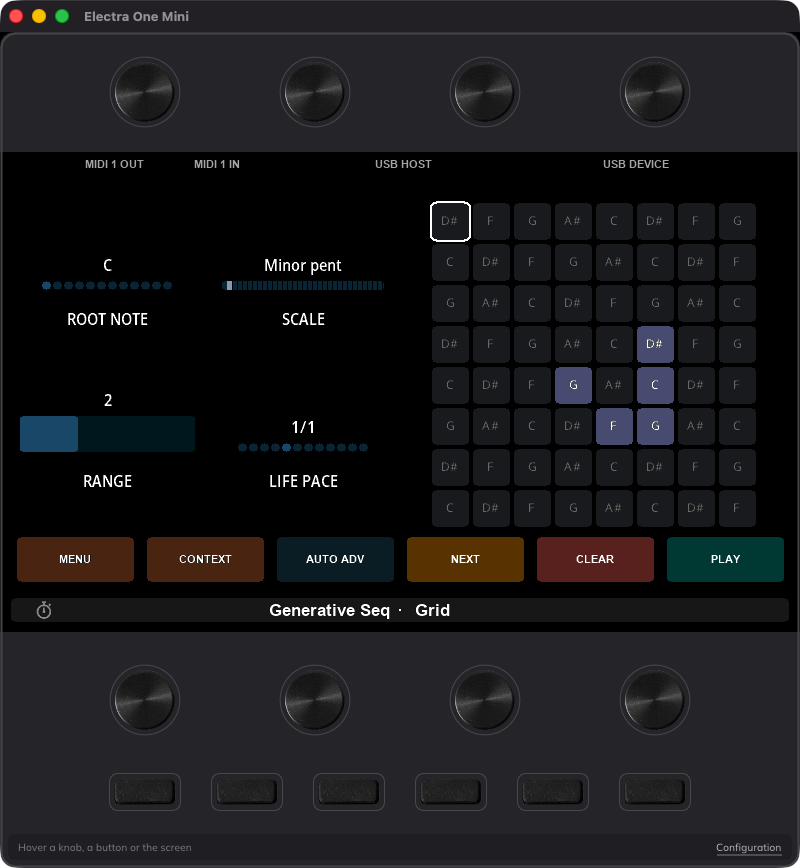Viewport: 800px width, 868px height.
Task: Click the first knob in the bottom row
Action: (x=144, y=700)
